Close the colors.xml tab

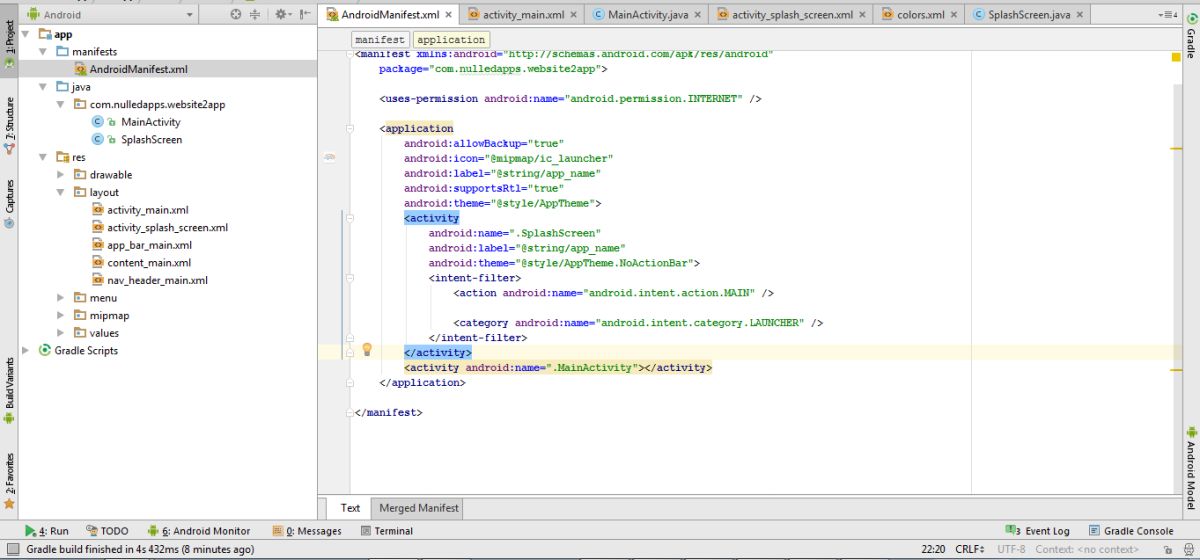(953, 15)
